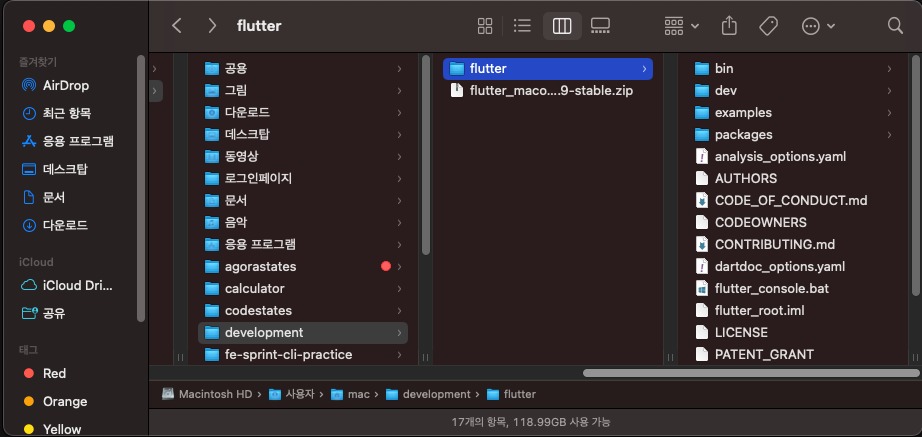Select the 다운로드 folder in the column list

coord(303,112)
